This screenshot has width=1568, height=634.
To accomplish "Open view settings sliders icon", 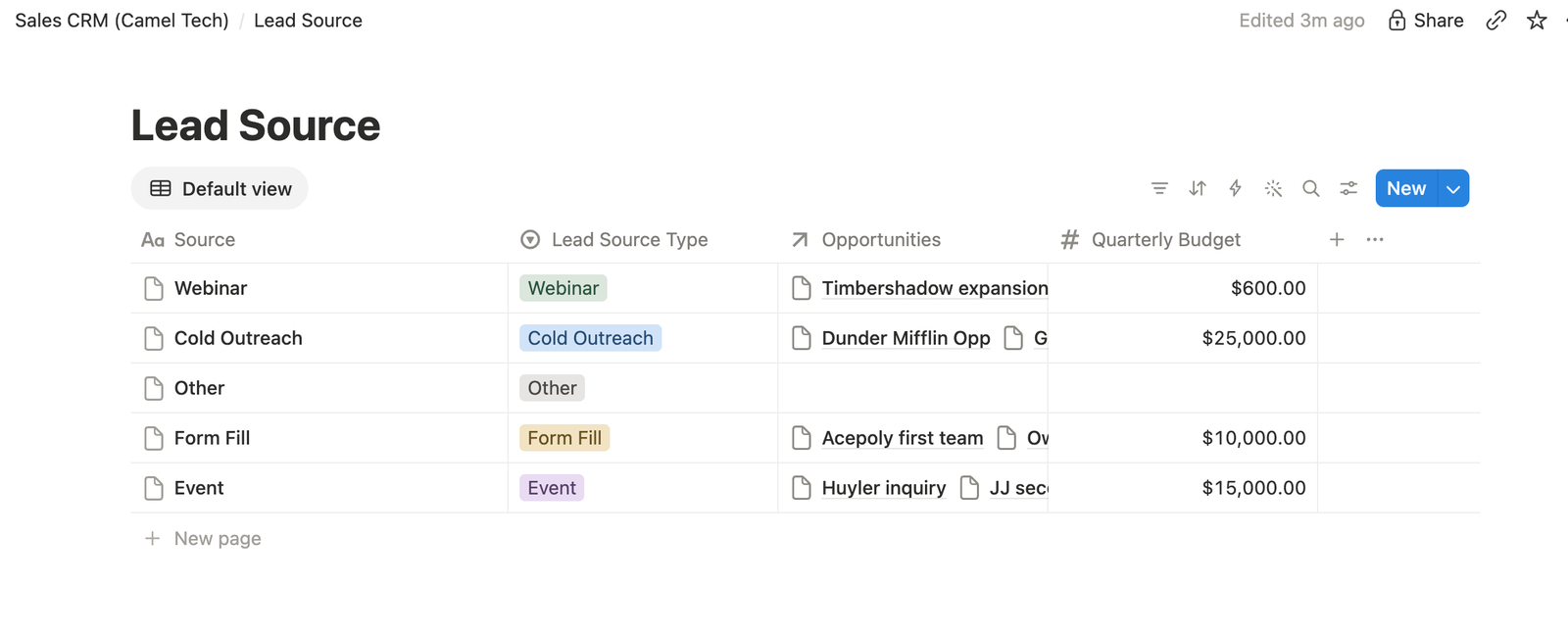I will pyautogui.click(x=1348, y=188).
